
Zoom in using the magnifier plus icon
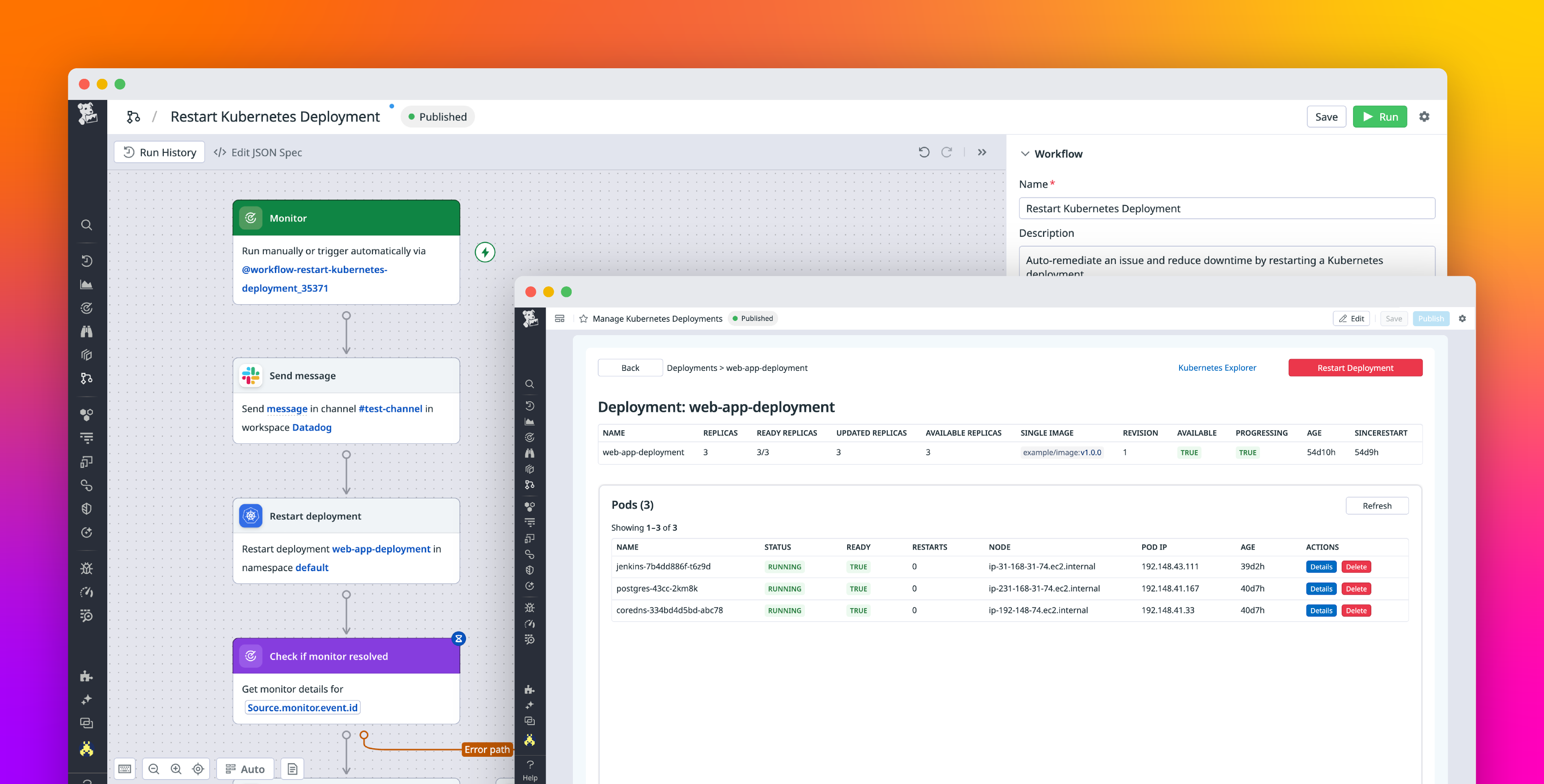pos(176,769)
